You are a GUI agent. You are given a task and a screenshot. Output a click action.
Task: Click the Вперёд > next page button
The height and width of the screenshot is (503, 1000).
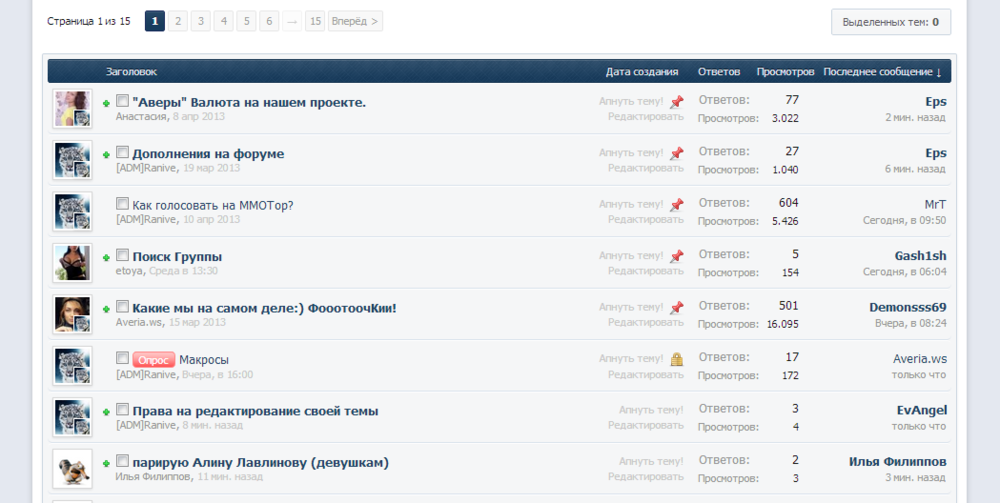coord(355,21)
